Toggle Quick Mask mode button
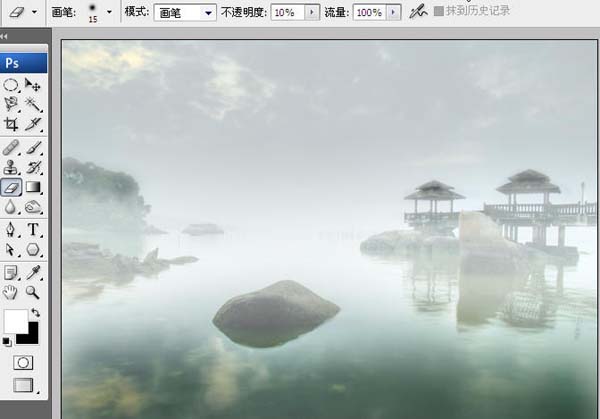The image size is (600, 419). click(x=23, y=362)
